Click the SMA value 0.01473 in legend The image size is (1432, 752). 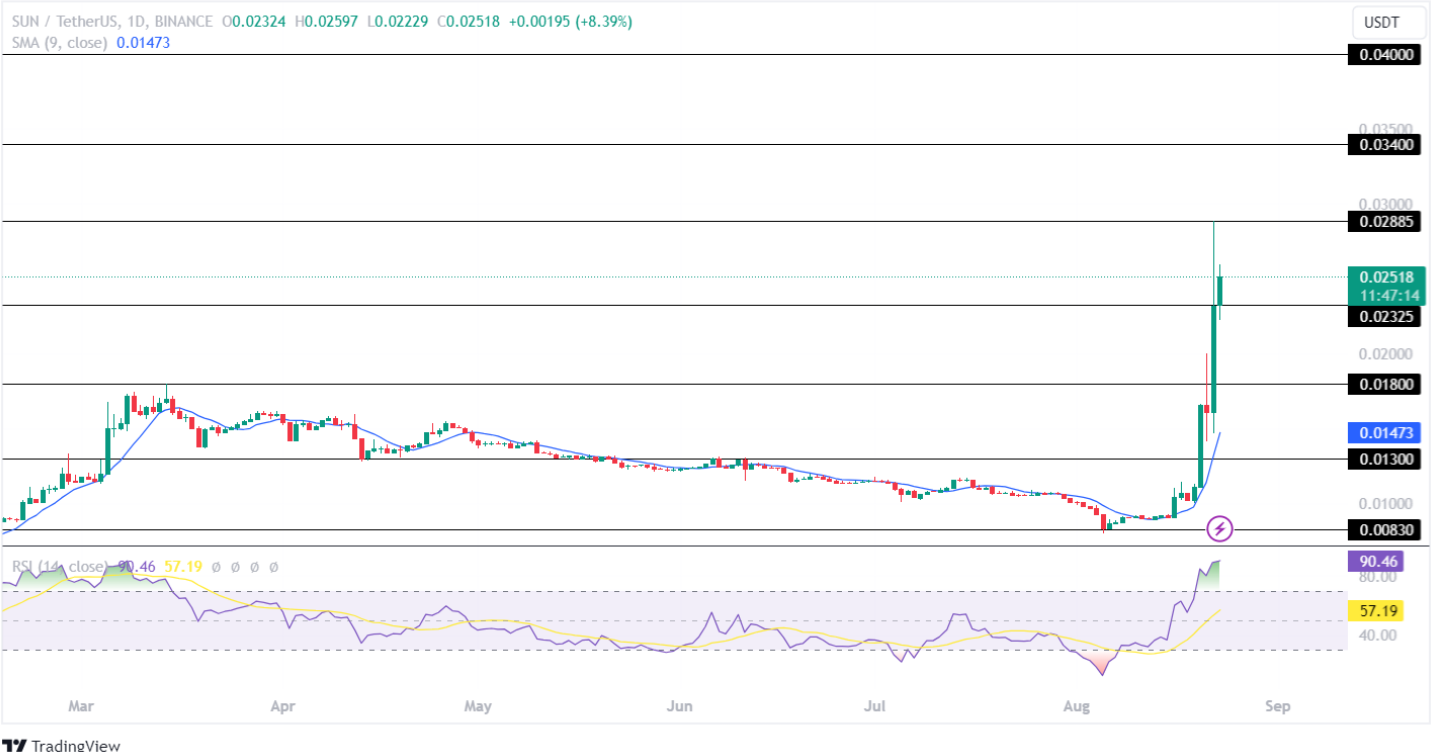143,42
